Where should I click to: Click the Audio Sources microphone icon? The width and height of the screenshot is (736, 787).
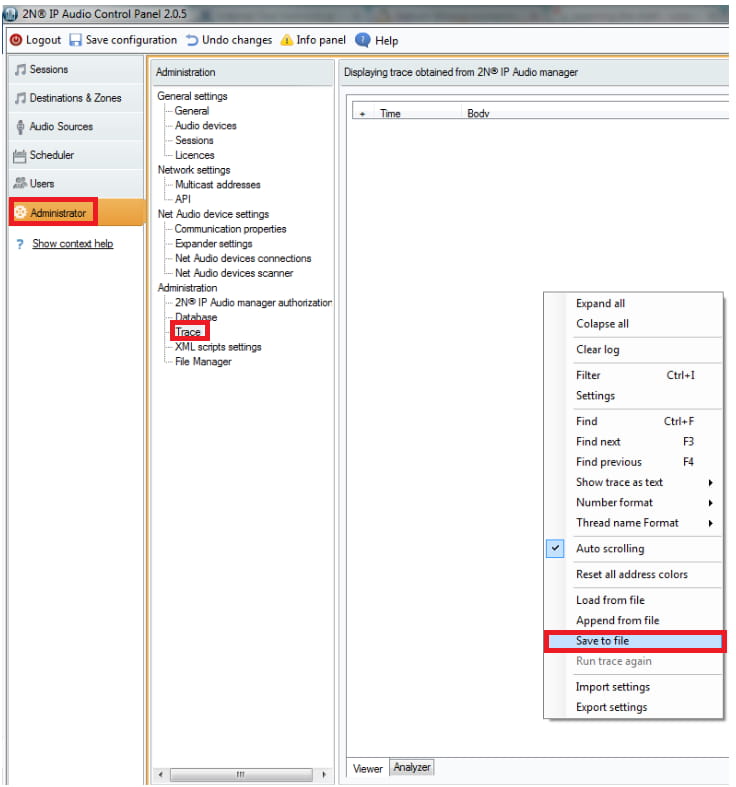(20, 126)
